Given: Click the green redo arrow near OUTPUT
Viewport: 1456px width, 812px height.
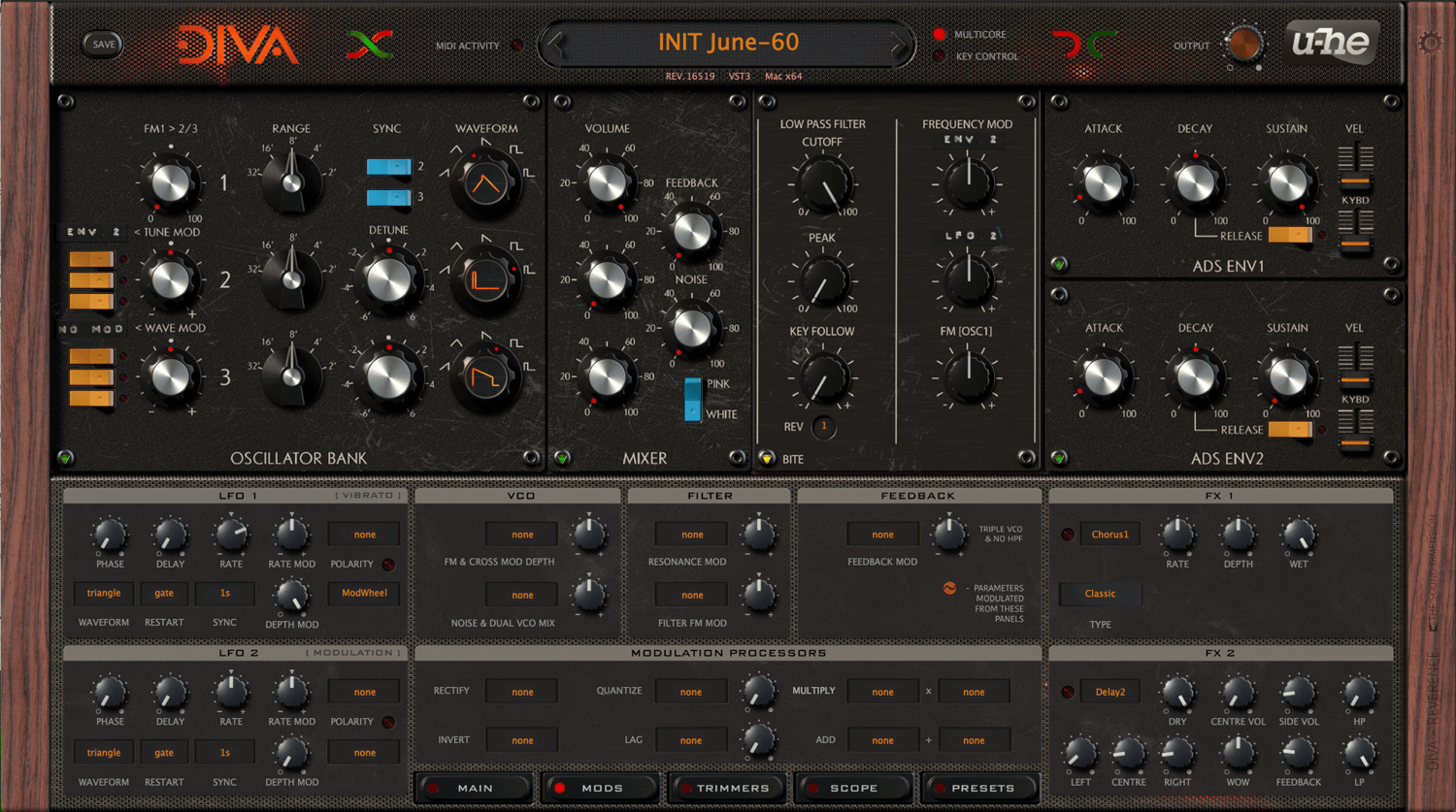Looking at the screenshot, I should (1101, 45).
